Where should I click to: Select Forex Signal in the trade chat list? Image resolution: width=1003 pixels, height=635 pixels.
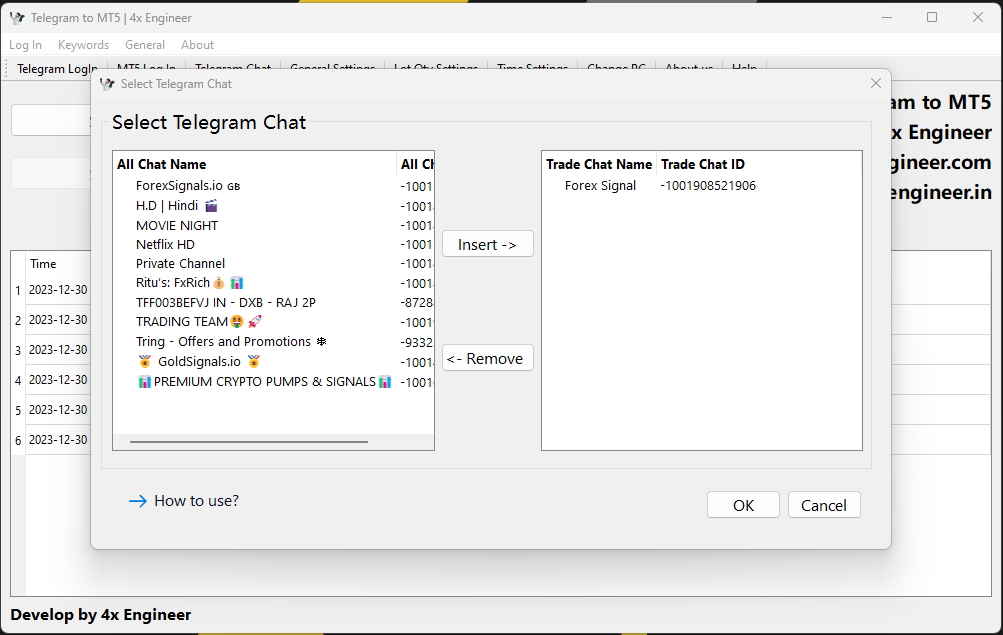tap(600, 185)
